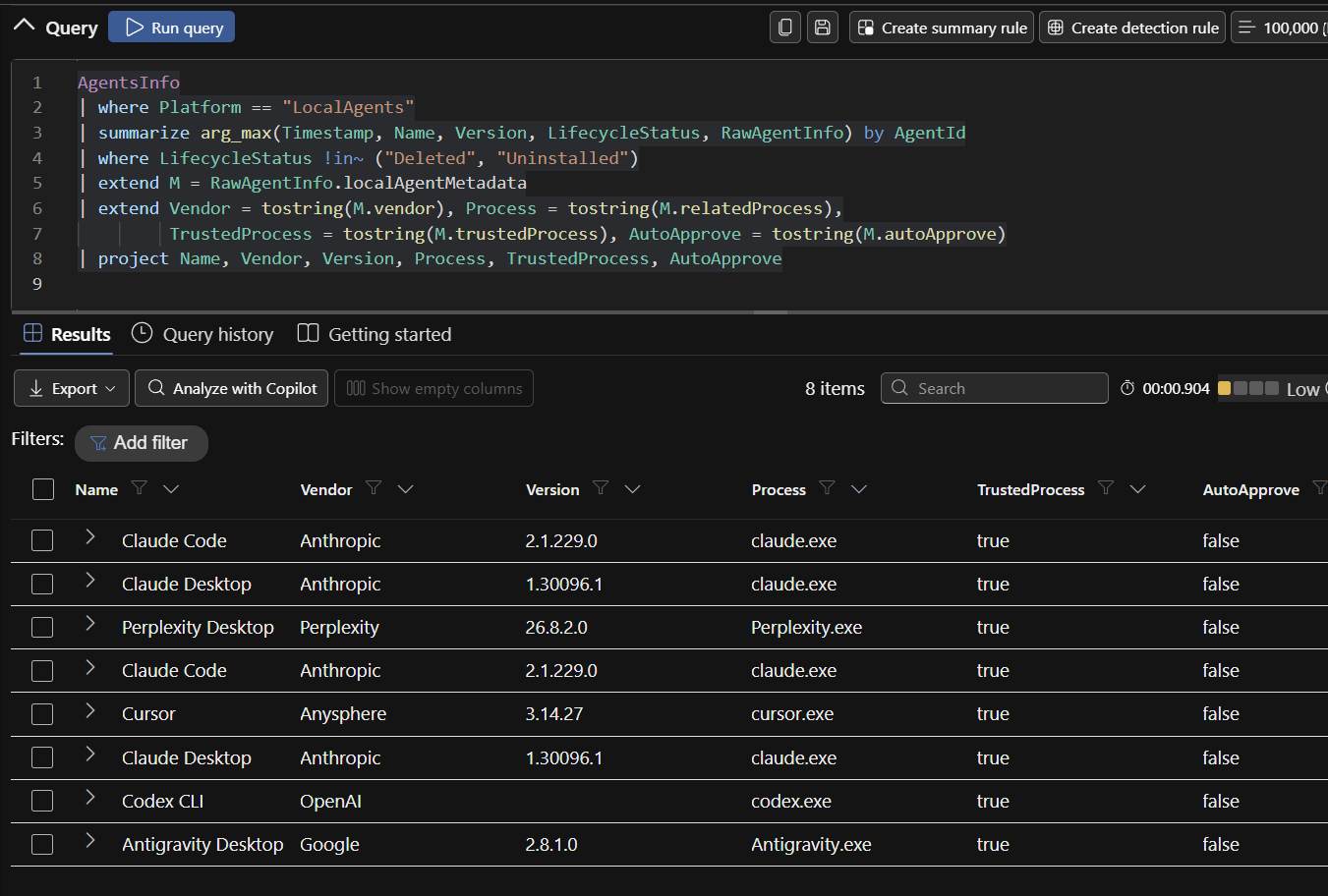Select version 3.14.27 cell
The image size is (1328, 896).
tap(554, 714)
